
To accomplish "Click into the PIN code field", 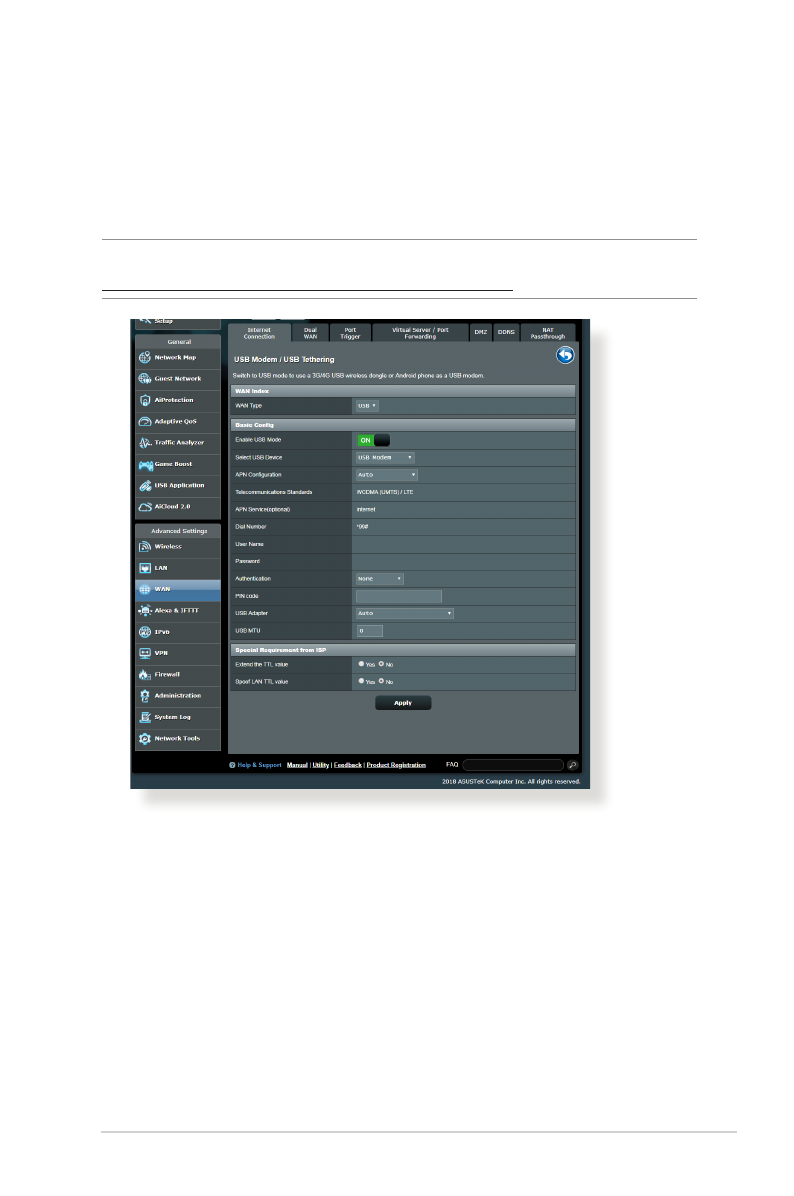I will point(399,596).
